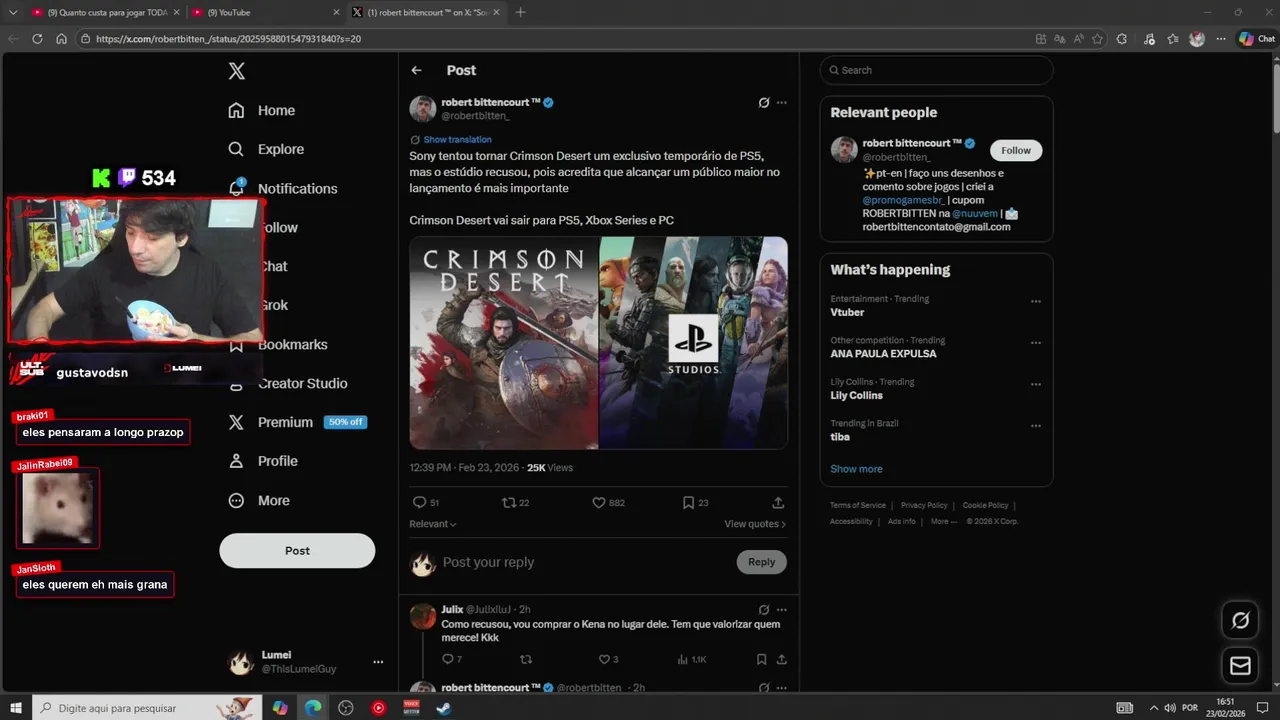
Task: Open more options for Lily Collins trend
Action: [x=1036, y=384]
